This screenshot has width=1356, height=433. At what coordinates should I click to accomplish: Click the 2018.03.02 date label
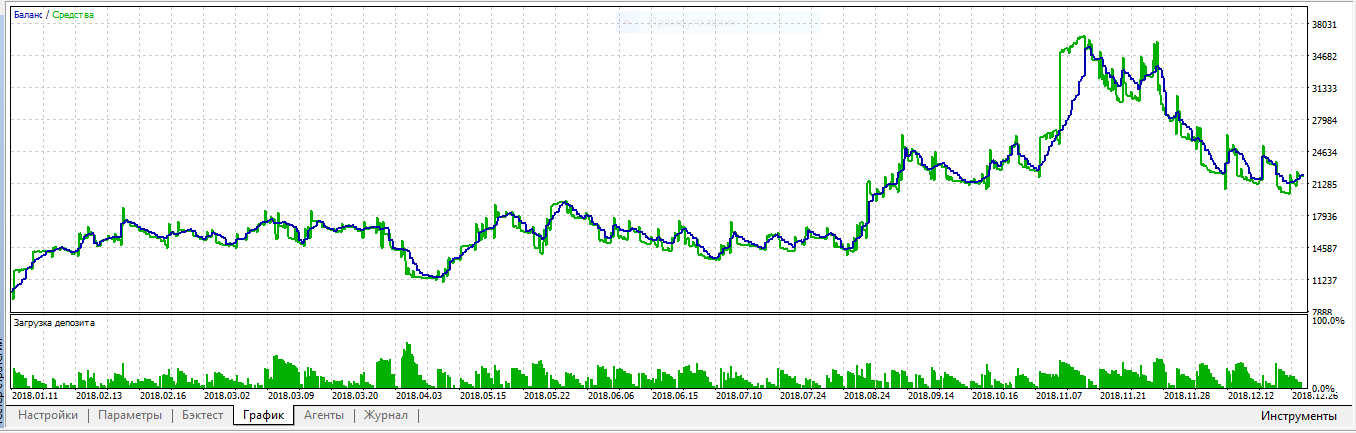coord(226,396)
